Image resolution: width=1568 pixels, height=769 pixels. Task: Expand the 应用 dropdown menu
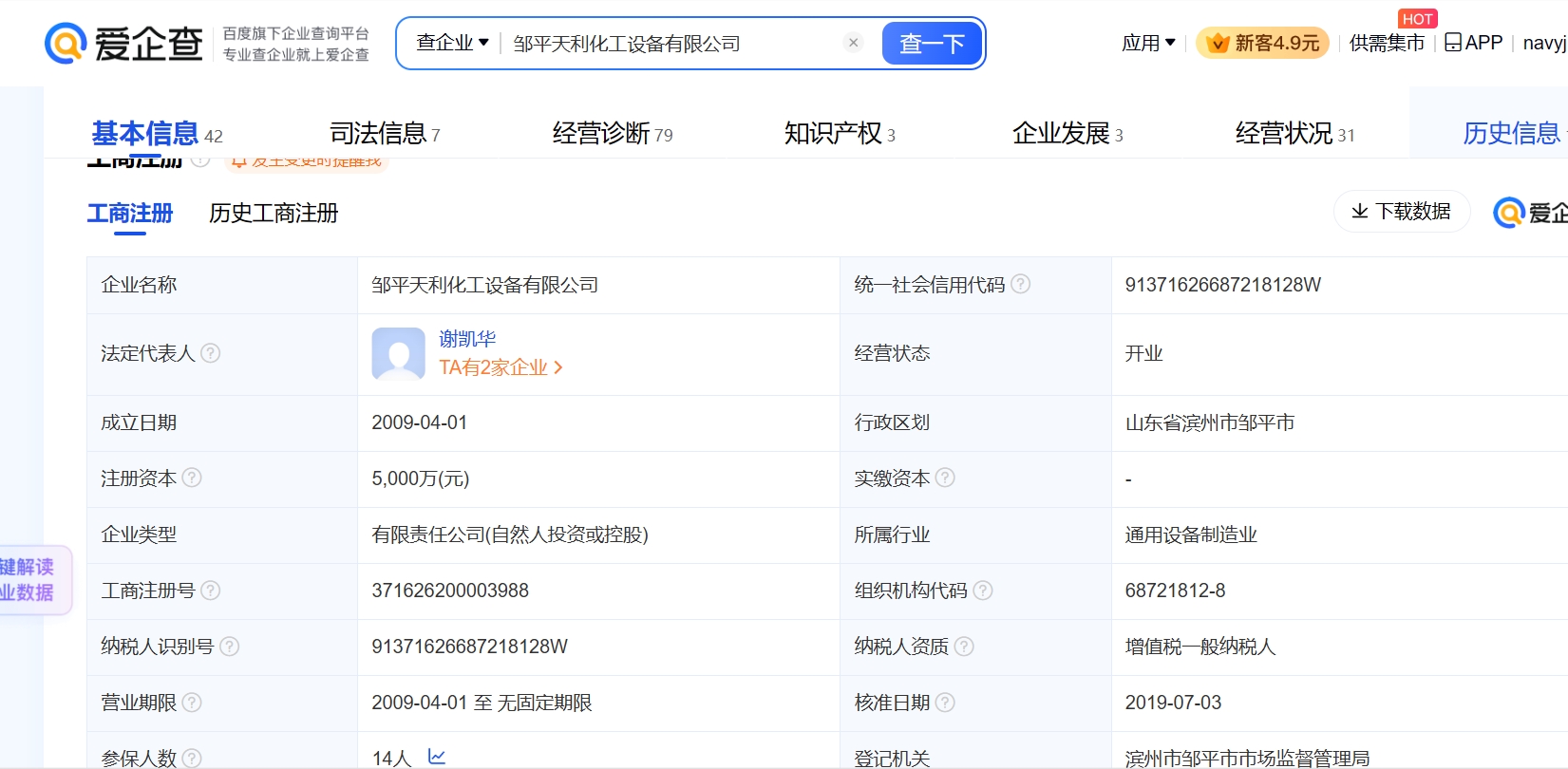click(x=1148, y=43)
